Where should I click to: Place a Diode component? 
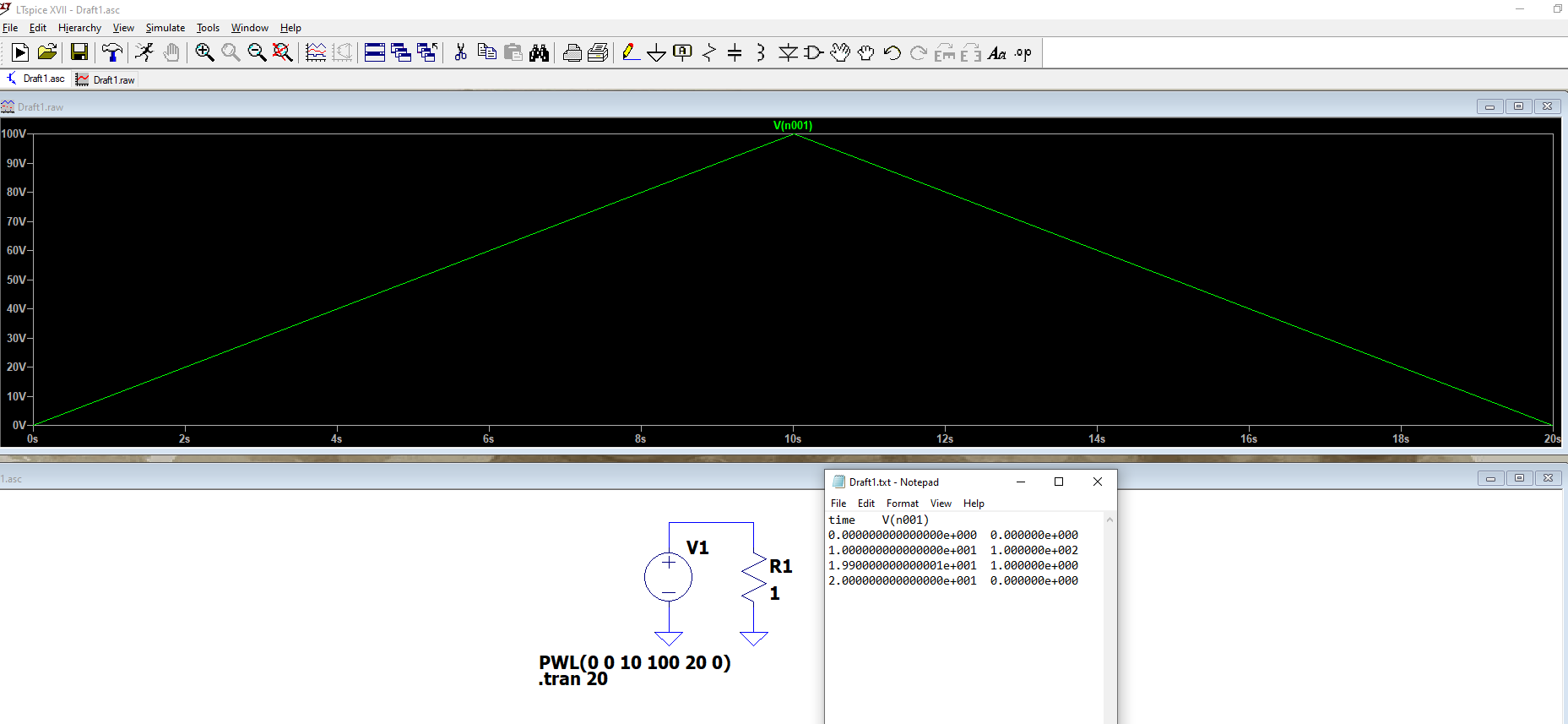(788, 53)
